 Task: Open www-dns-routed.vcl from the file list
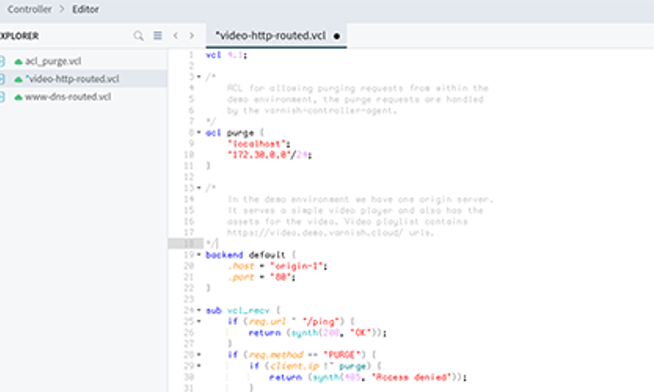coord(68,97)
